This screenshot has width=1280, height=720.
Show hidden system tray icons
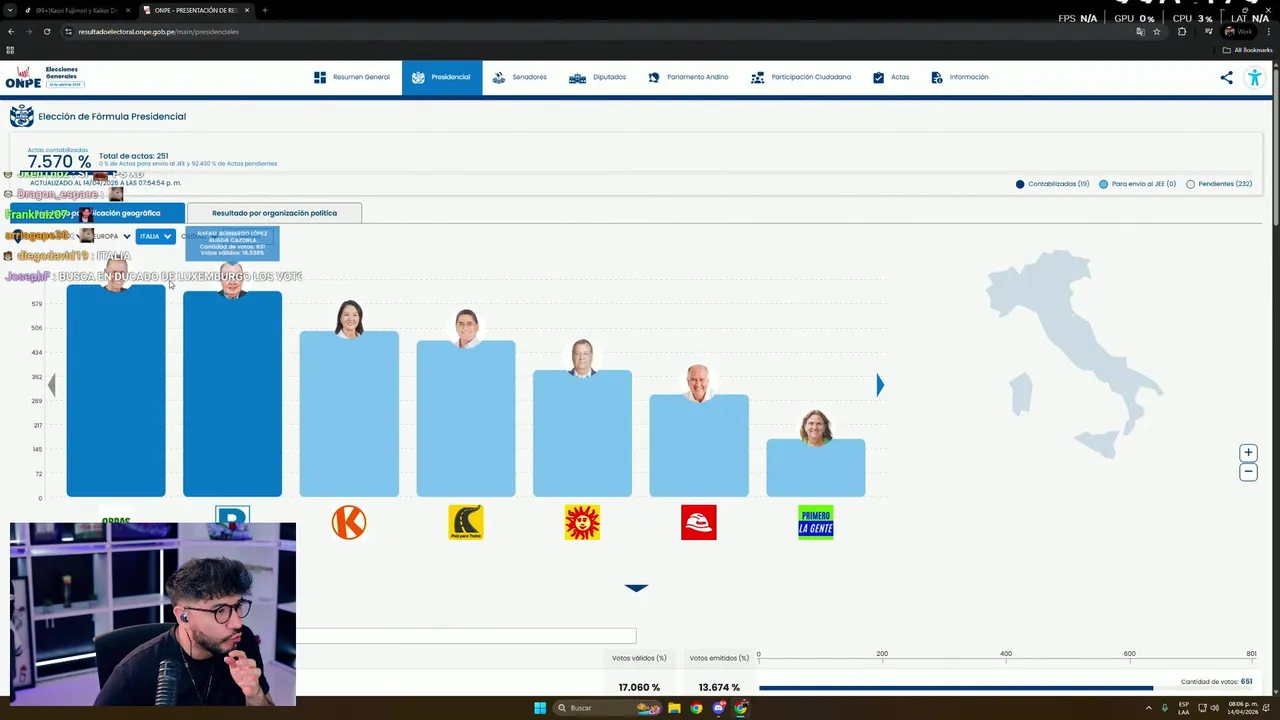pyautogui.click(x=1148, y=708)
